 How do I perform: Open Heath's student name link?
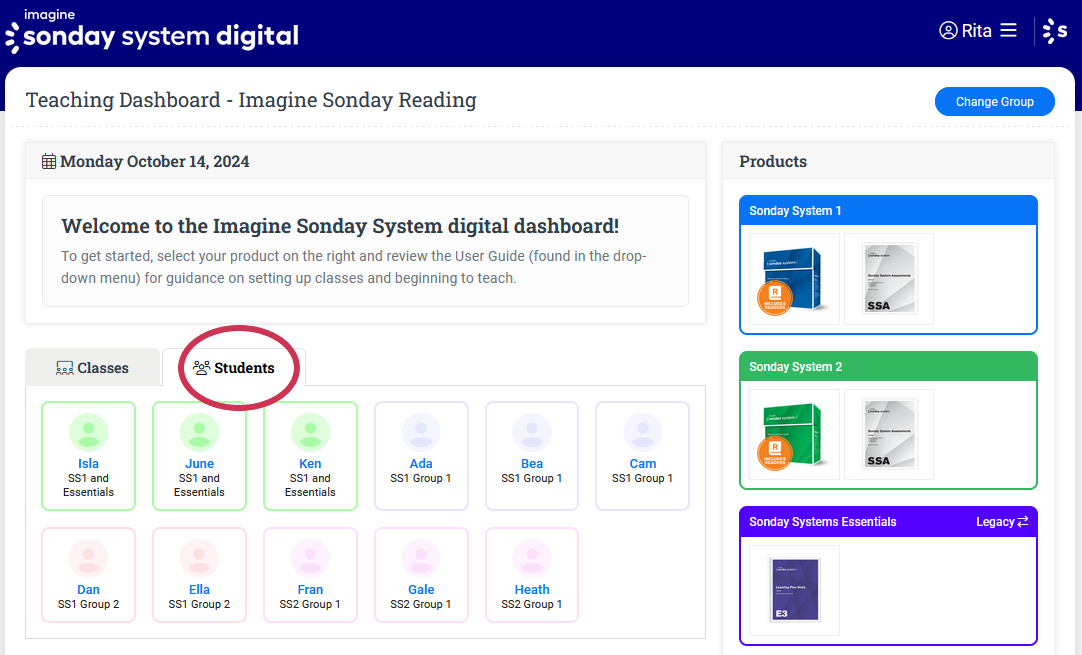tap(532, 589)
